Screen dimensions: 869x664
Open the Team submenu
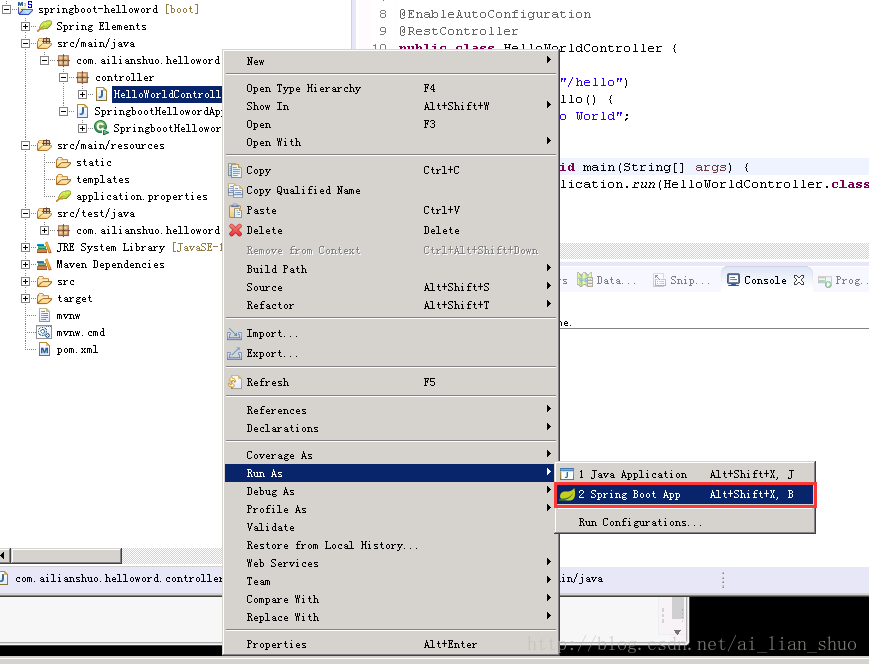click(x=391, y=581)
